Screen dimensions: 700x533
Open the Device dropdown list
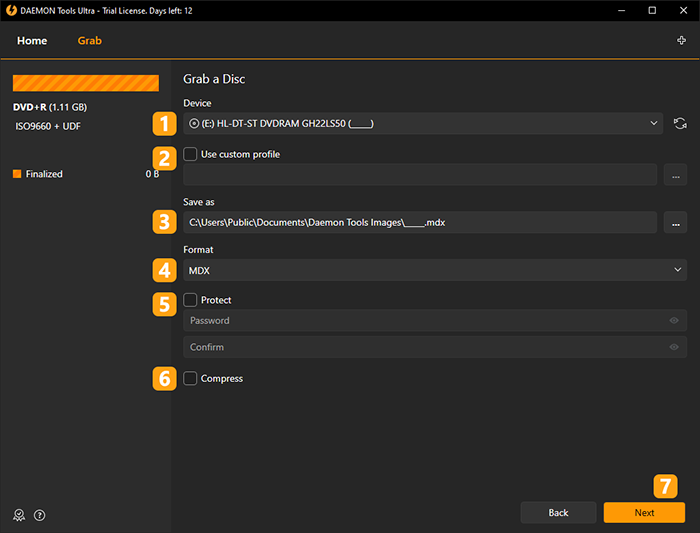coord(423,124)
